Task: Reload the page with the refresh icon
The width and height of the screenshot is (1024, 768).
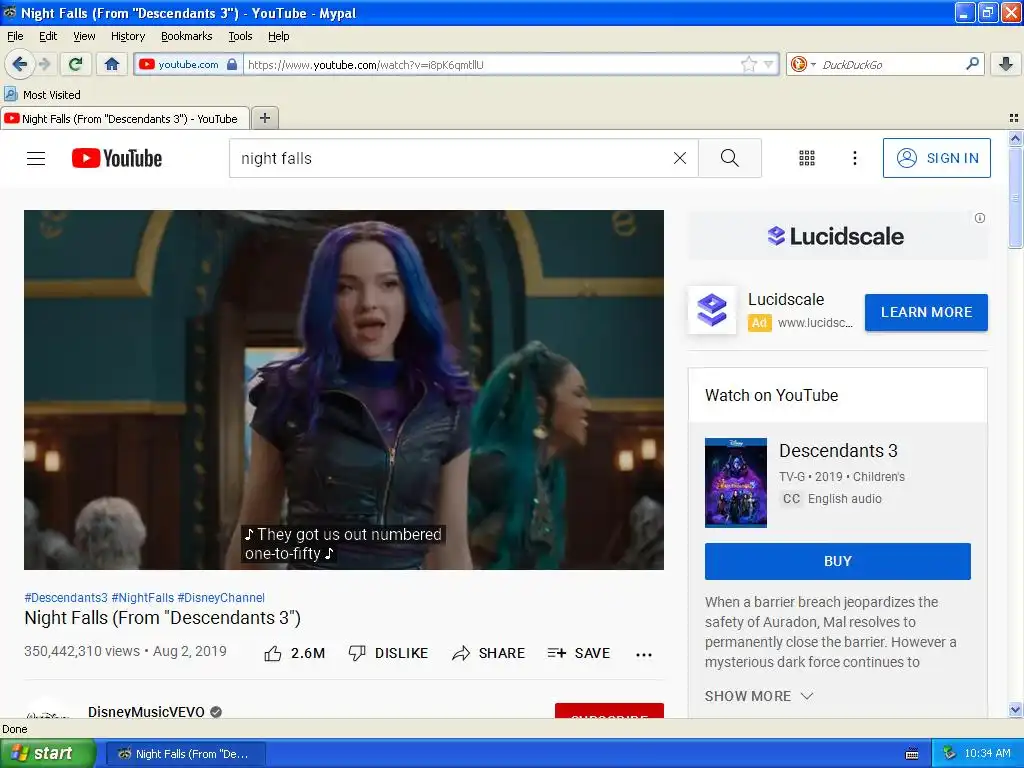Action: (x=76, y=64)
